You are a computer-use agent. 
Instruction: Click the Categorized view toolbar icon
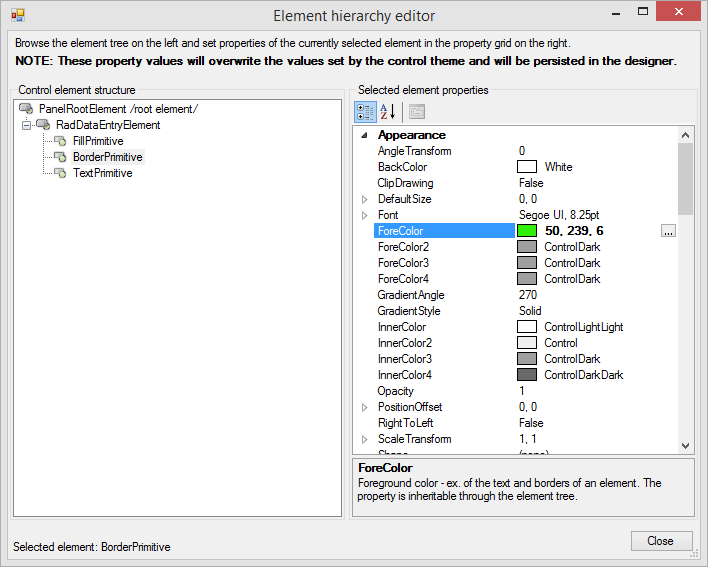[x=365, y=112]
